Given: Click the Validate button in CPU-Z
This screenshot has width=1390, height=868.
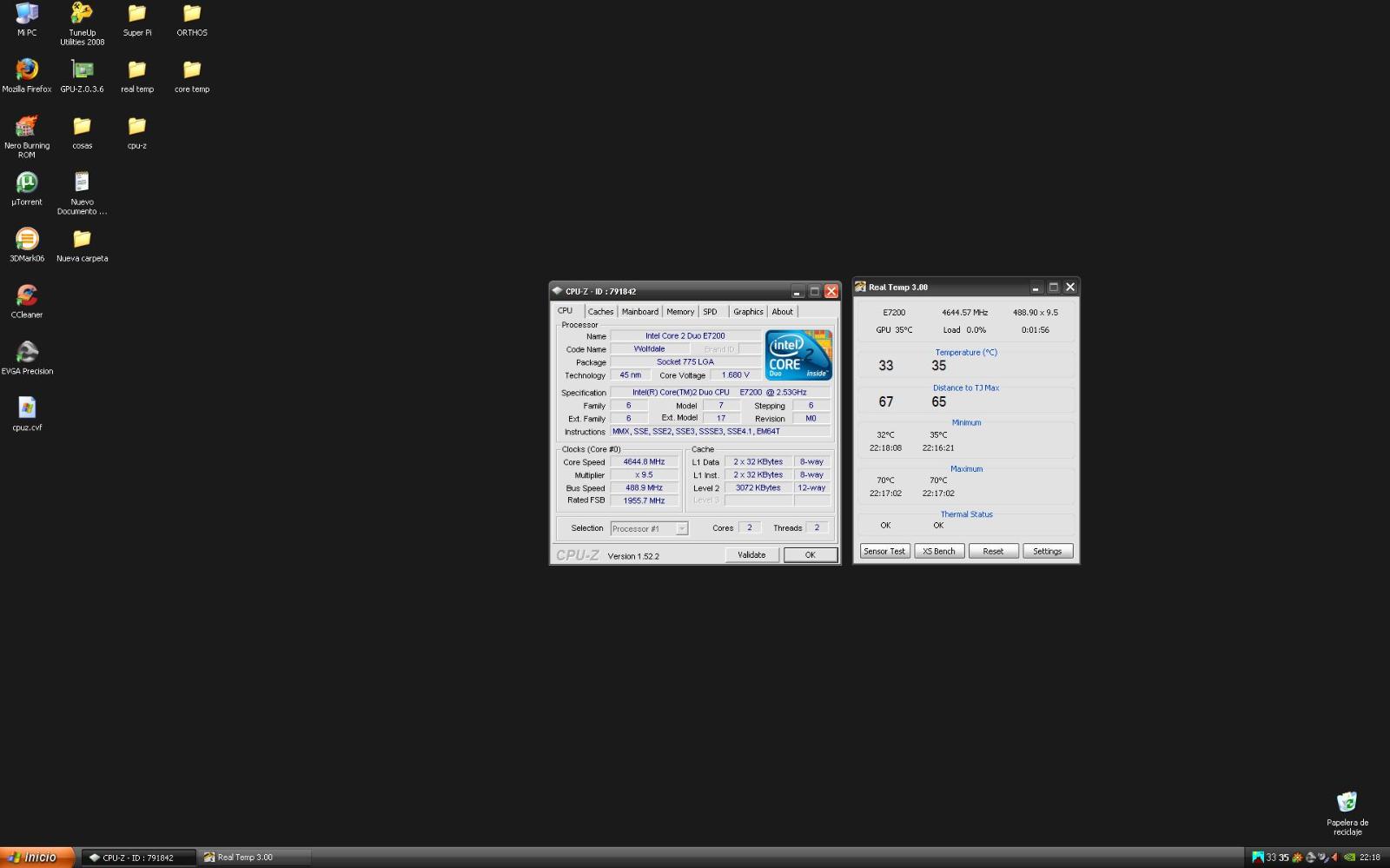Looking at the screenshot, I should tap(752, 555).
